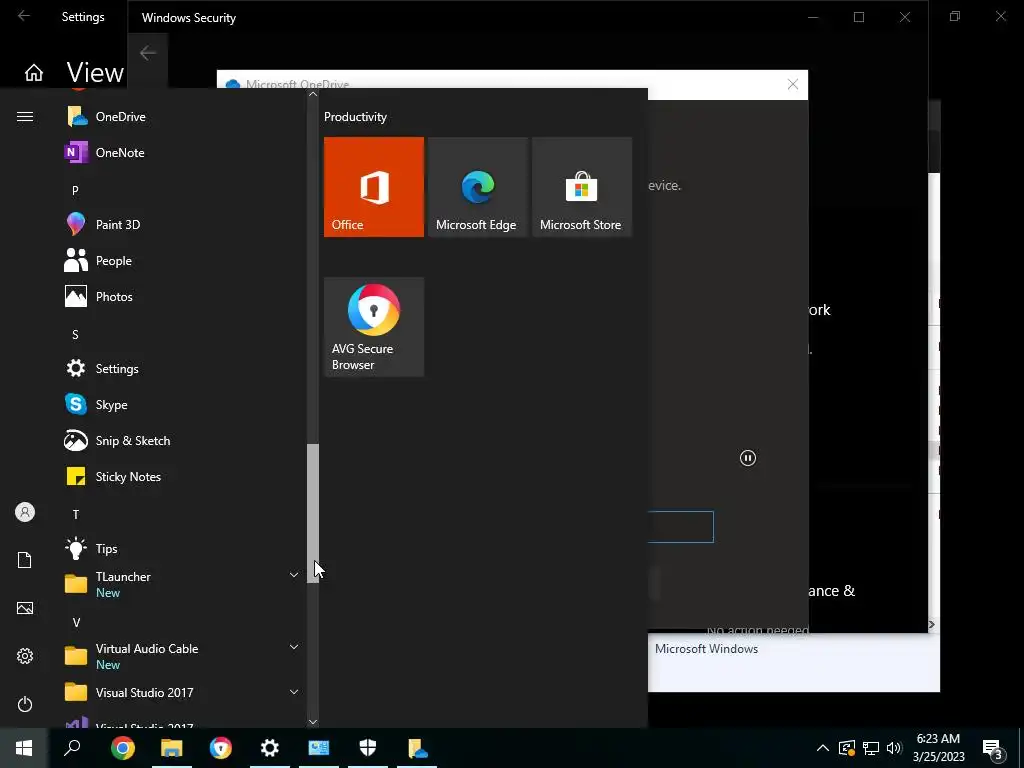Screen dimensions: 1024x768
Task: Click the scroll down arrow of app list
Action: (313, 722)
